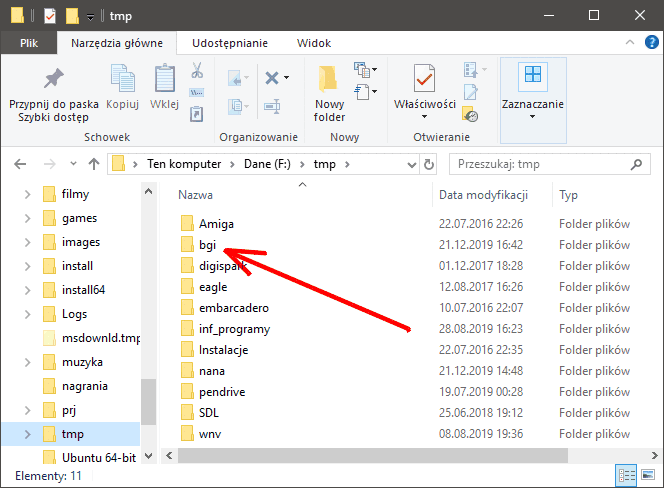The image size is (664, 488).
Task: Open the ribbon Help question mark
Action: pyautogui.click(x=650, y=43)
